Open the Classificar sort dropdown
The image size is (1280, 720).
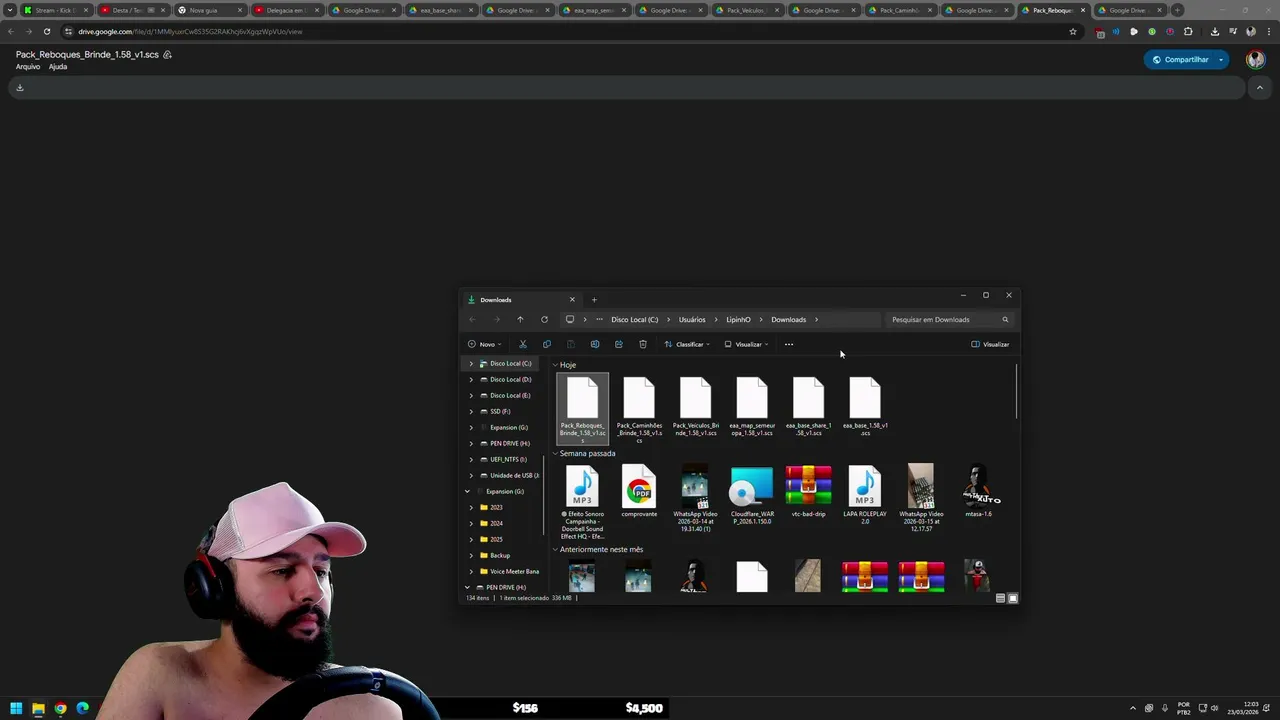(x=687, y=344)
